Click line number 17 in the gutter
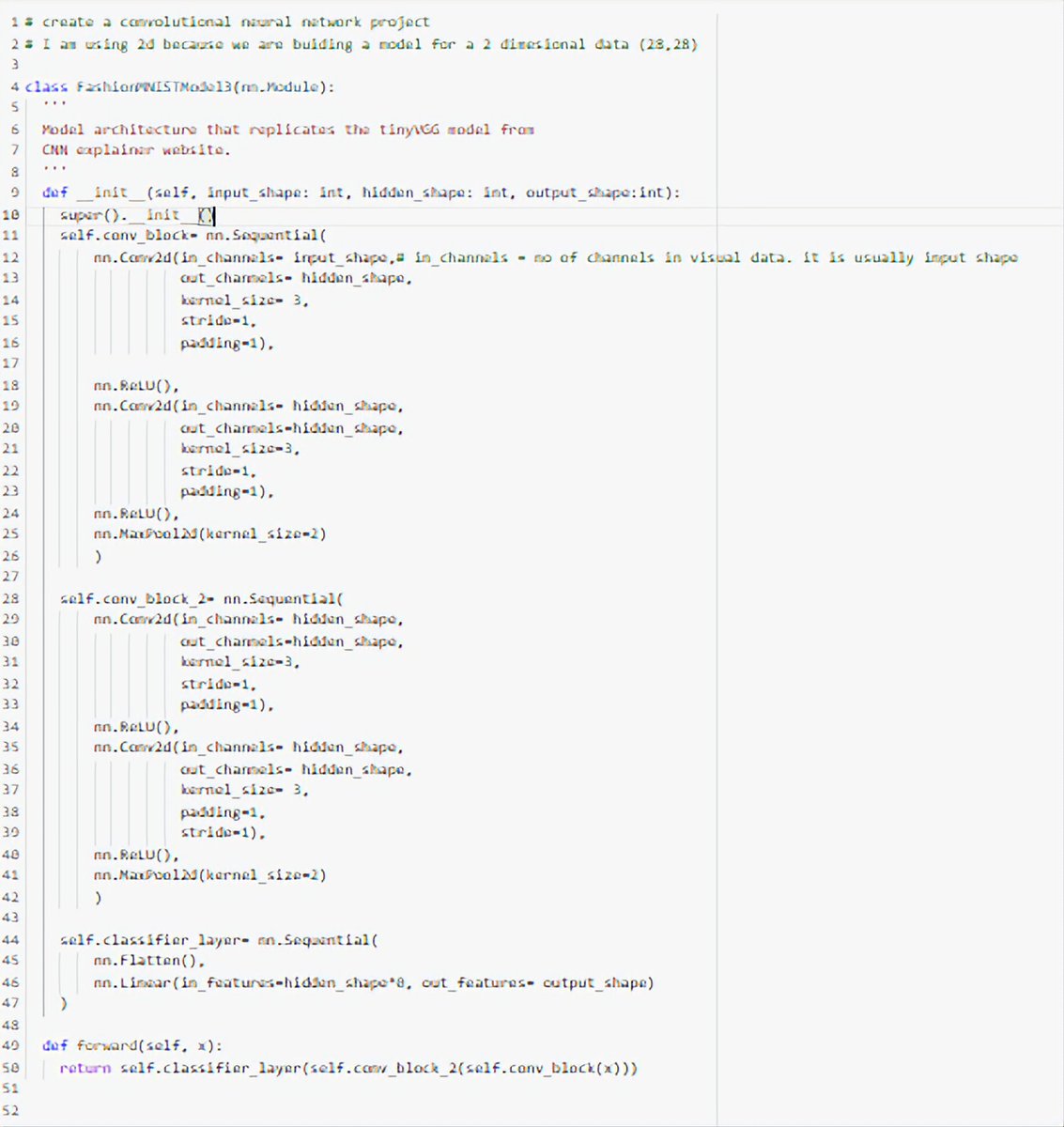1064x1127 pixels. 11,363
